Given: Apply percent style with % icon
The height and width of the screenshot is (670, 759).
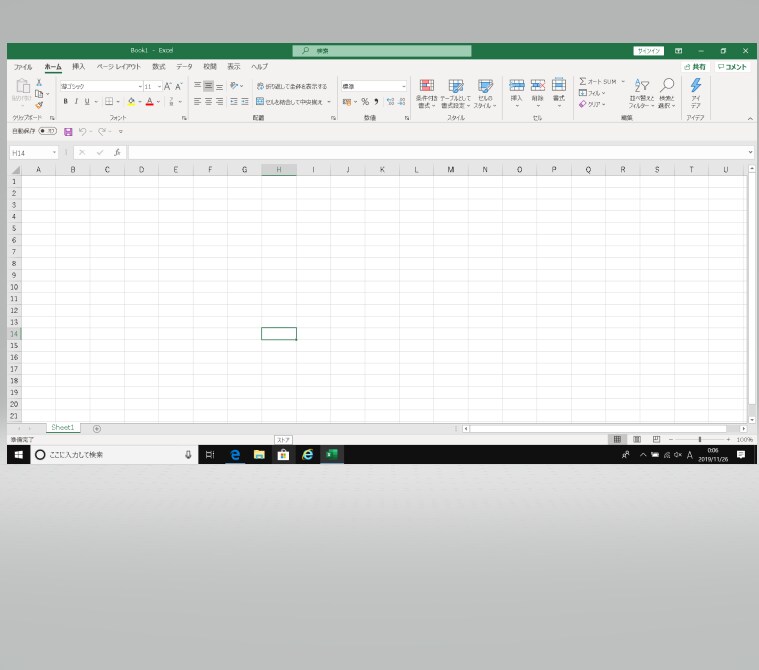Looking at the screenshot, I should click(365, 101).
